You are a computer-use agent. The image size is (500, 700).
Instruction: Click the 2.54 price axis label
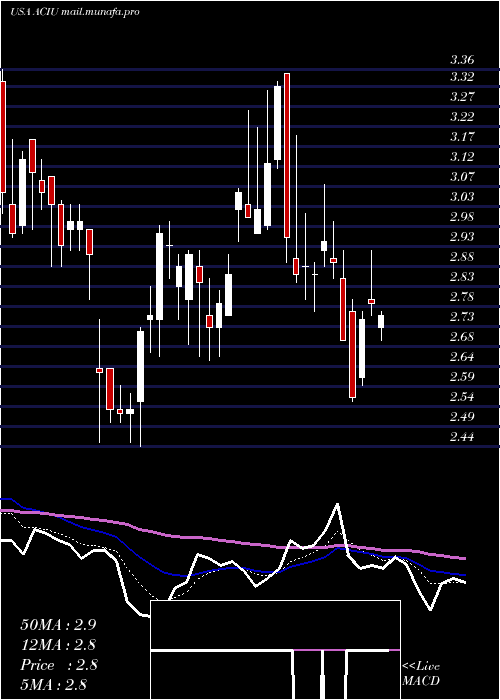click(462, 397)
